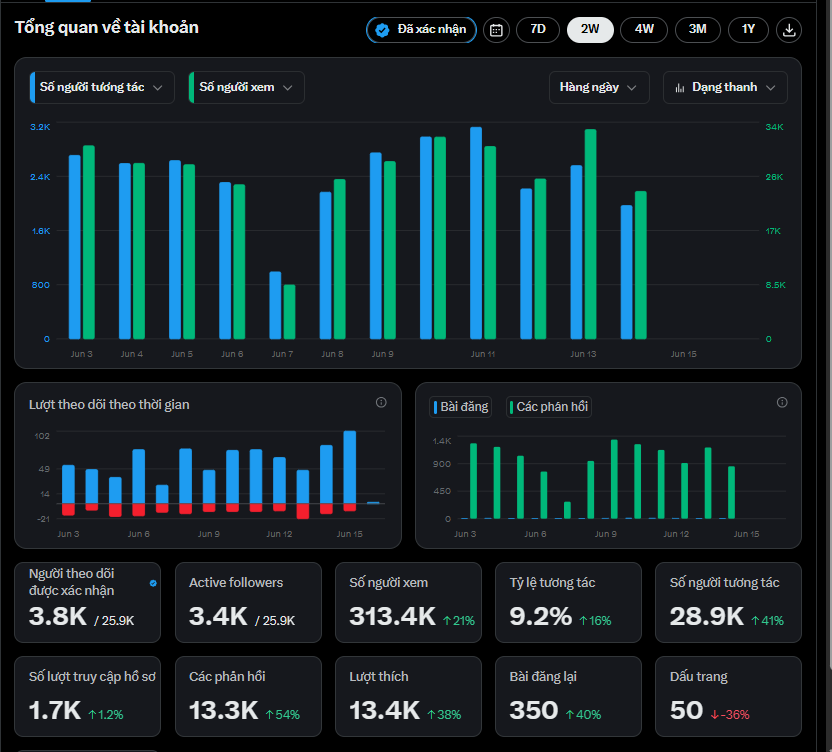This screenshot has width=832, height=752.
Task: Click the tallest blue bar on Jun 11
Action: (x=476, y=233)
